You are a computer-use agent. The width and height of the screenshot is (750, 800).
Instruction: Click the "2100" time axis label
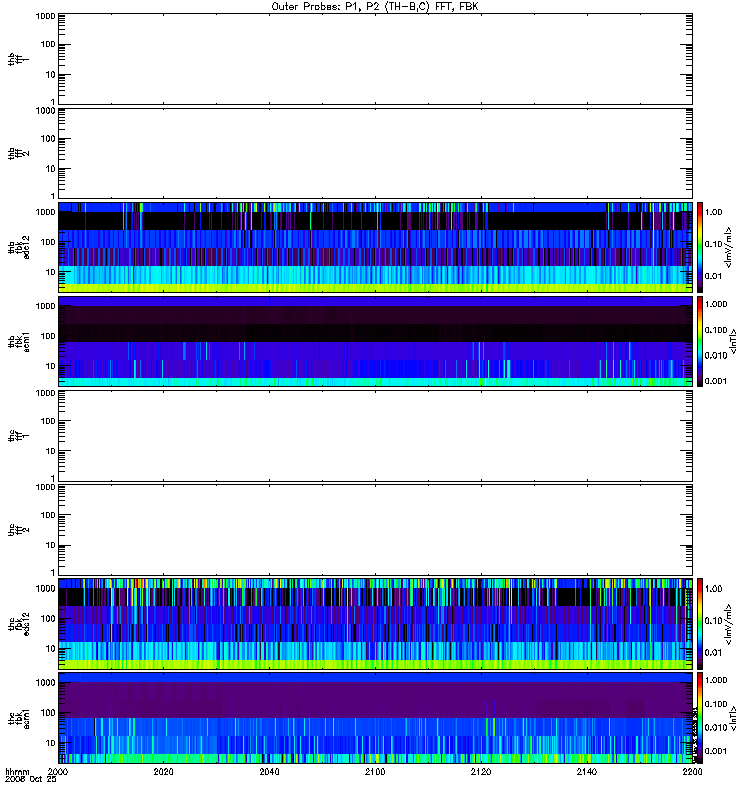pyautogui.click(x=375, y=771)
